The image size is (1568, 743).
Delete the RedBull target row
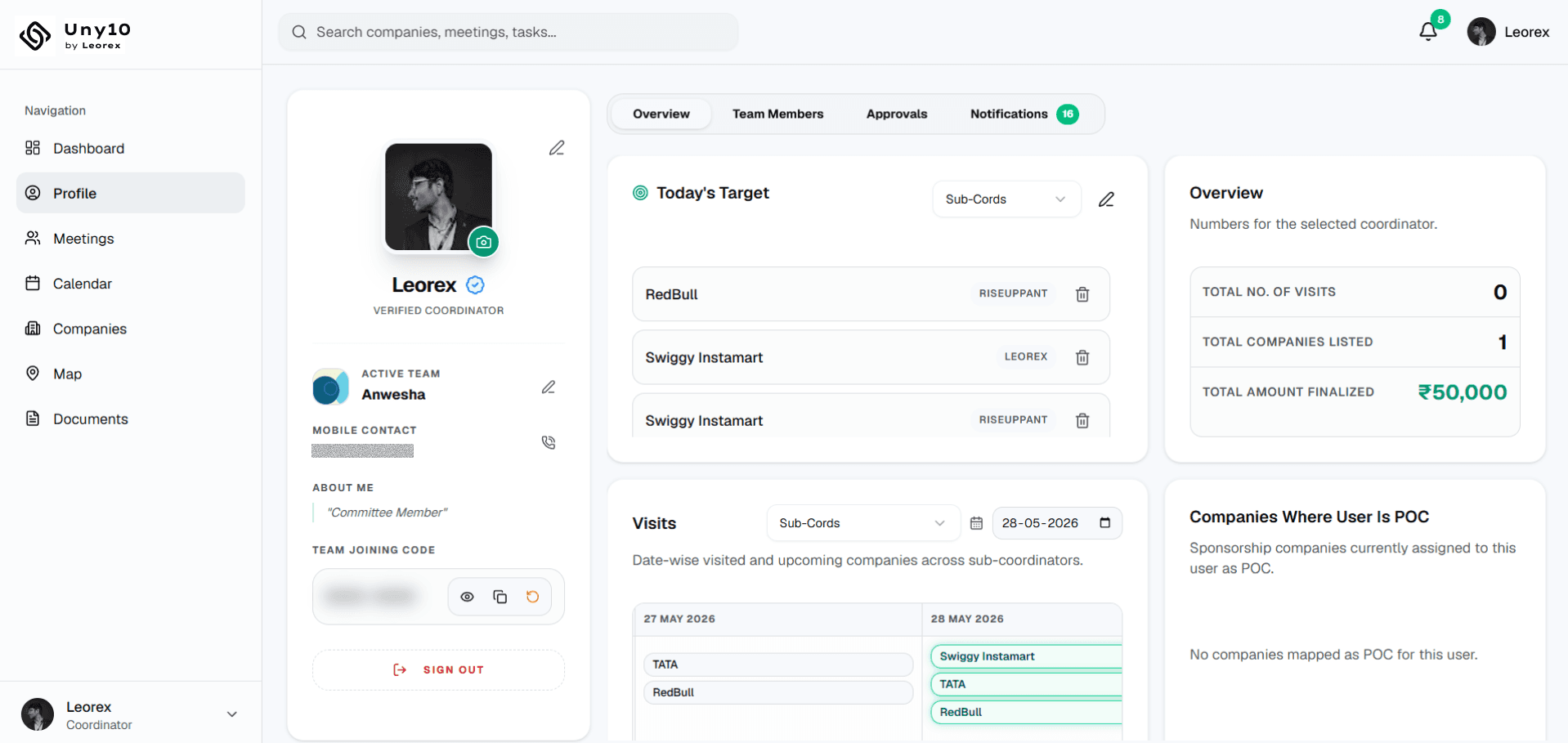coord(1082,294)
